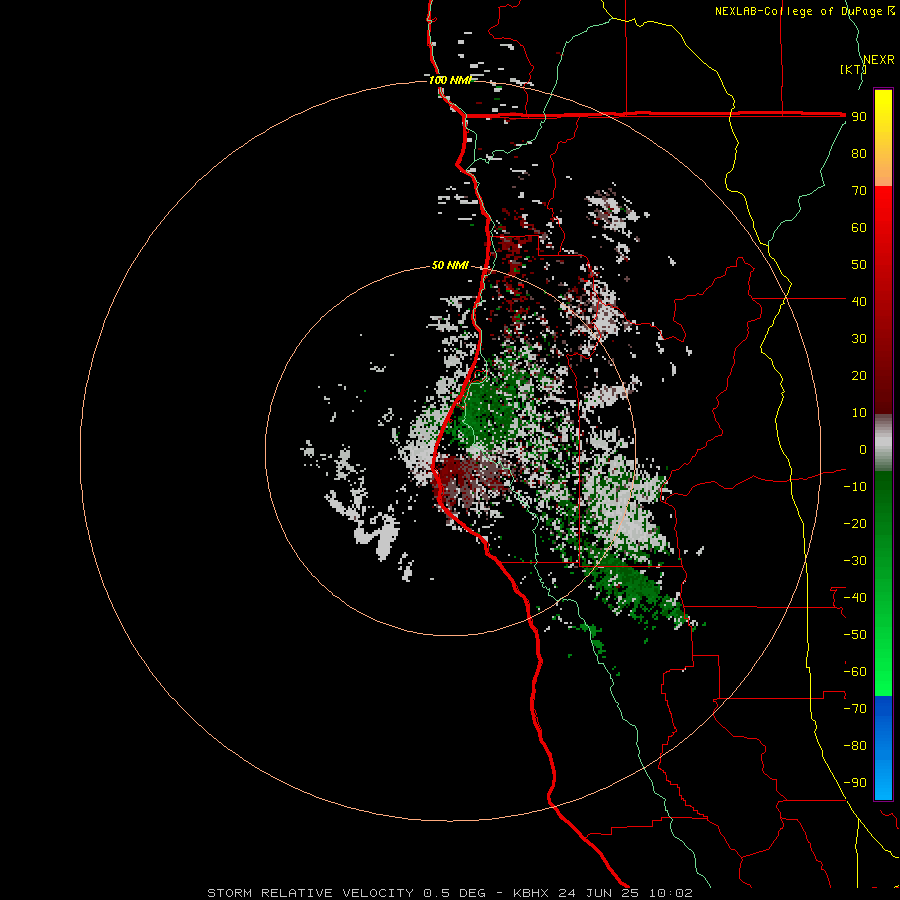
Task: Click the 60 value on the velocity scale
Action: click(859, 227)
